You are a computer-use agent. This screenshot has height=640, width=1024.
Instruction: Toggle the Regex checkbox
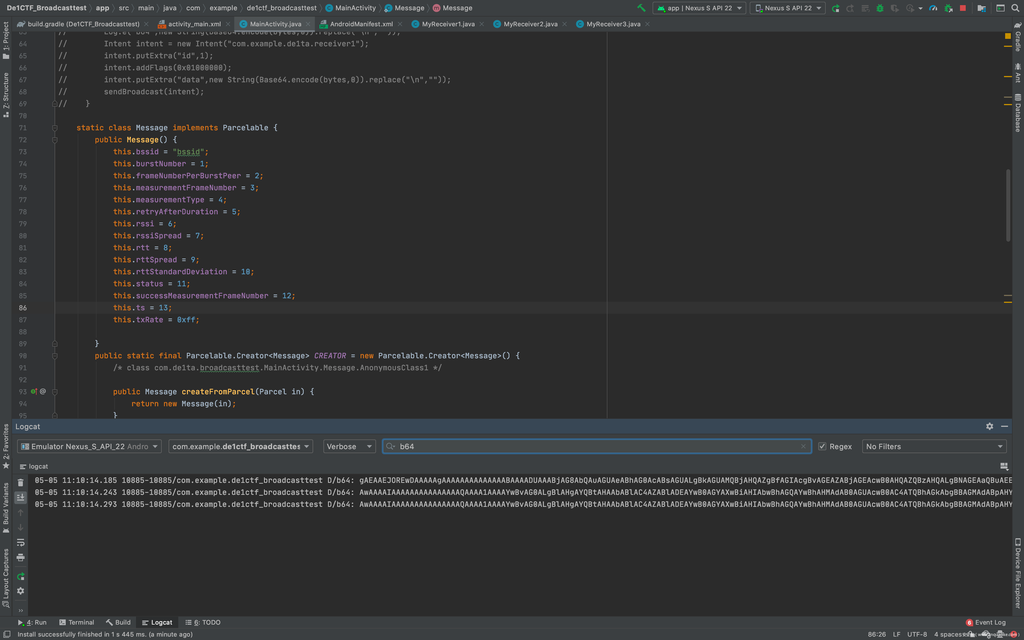[822, 446]
